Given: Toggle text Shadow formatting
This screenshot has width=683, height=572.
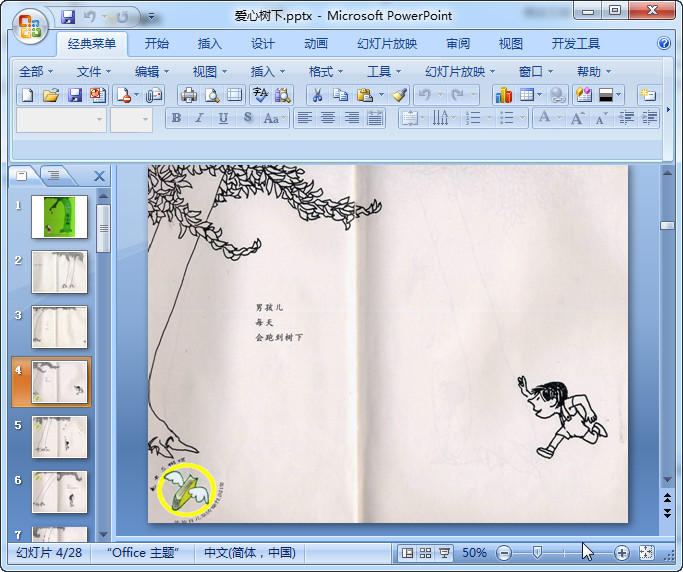Looking at the screenshot, I should [247, 118].
